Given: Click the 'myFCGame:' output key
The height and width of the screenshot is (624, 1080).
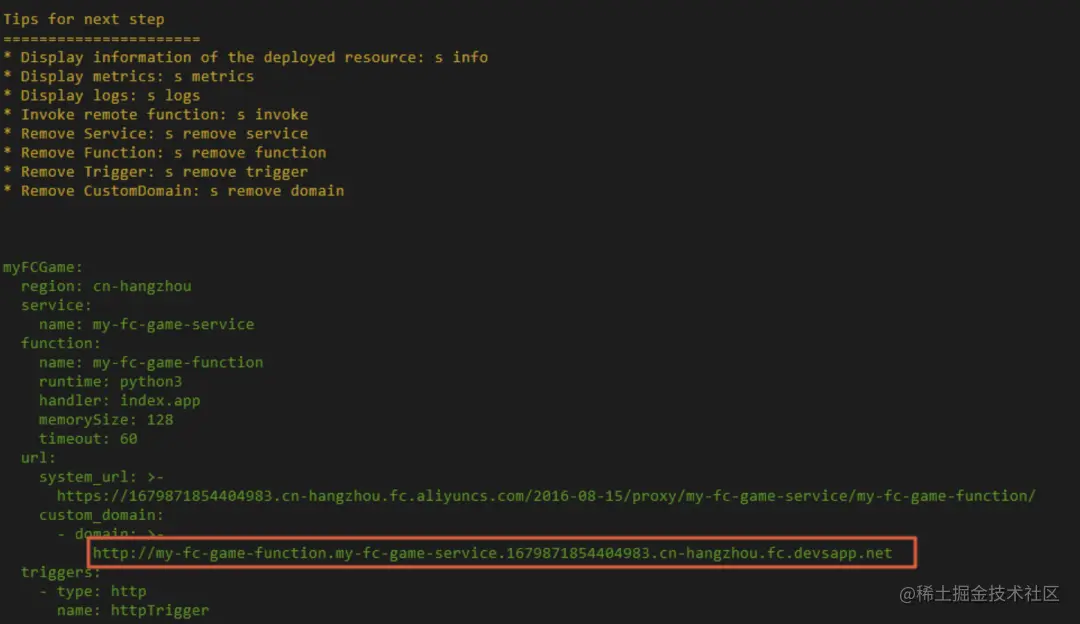Looking at the screenshot, I should (x=43, y=267).
